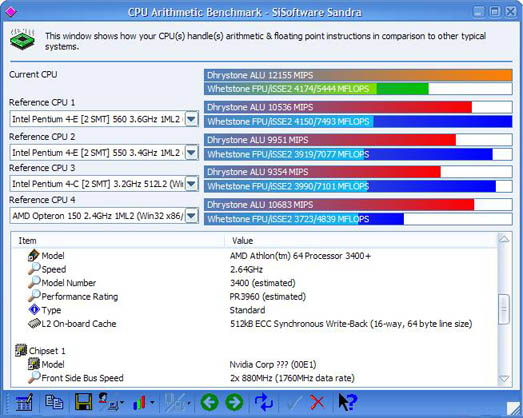The image size is (523, 418).
Task: Select the Nvidia Corp ??? (00E1) value
Action: 273,364
